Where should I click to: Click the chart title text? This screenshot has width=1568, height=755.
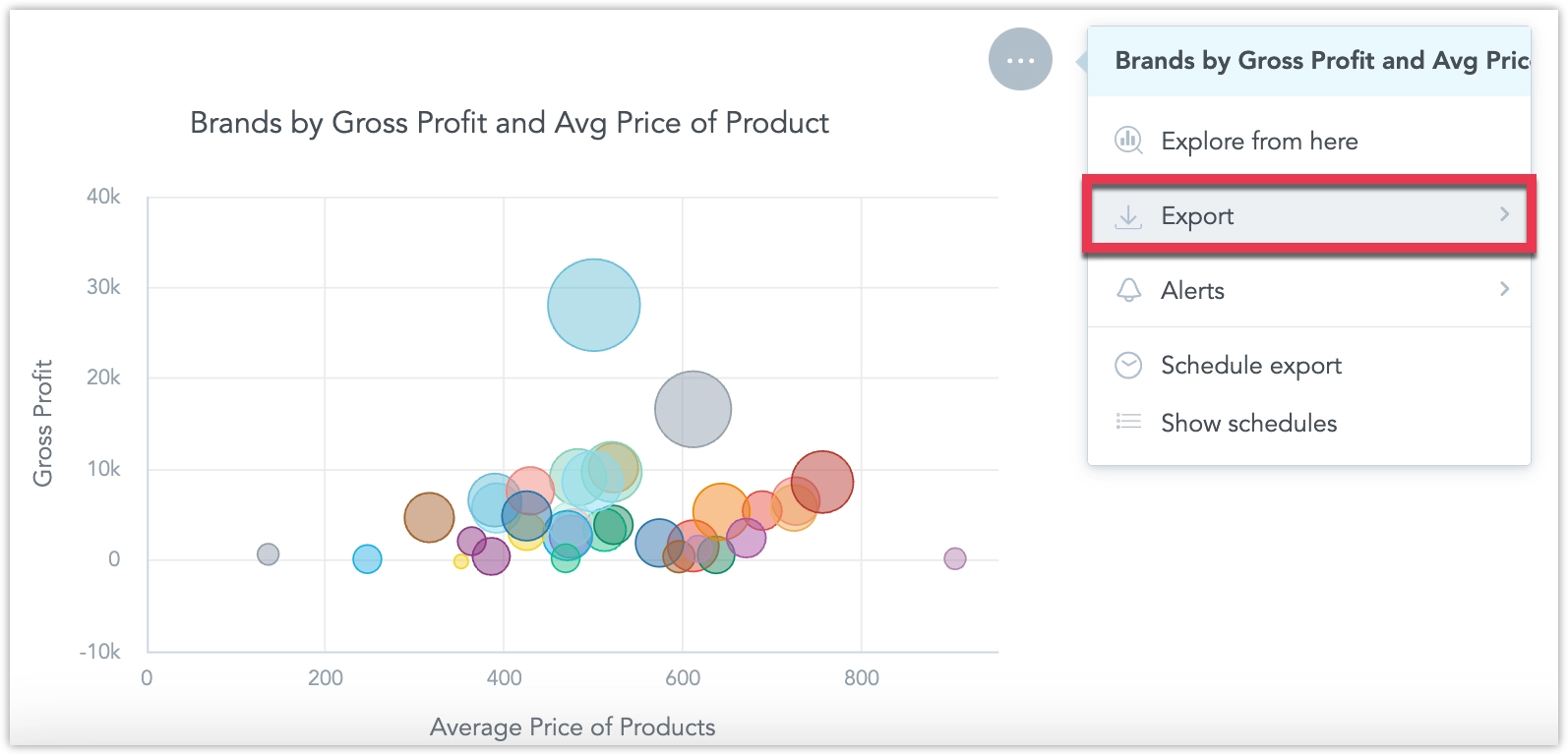[x=509, y=123]
